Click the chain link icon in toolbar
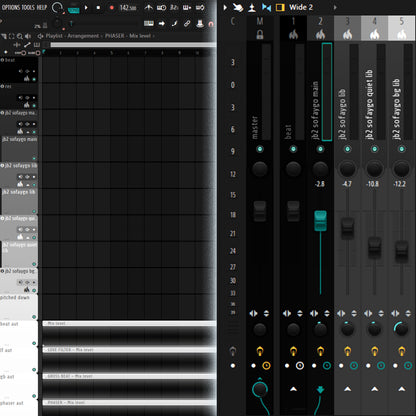Viewport: 416px width, 416px height. pos(187,23)
